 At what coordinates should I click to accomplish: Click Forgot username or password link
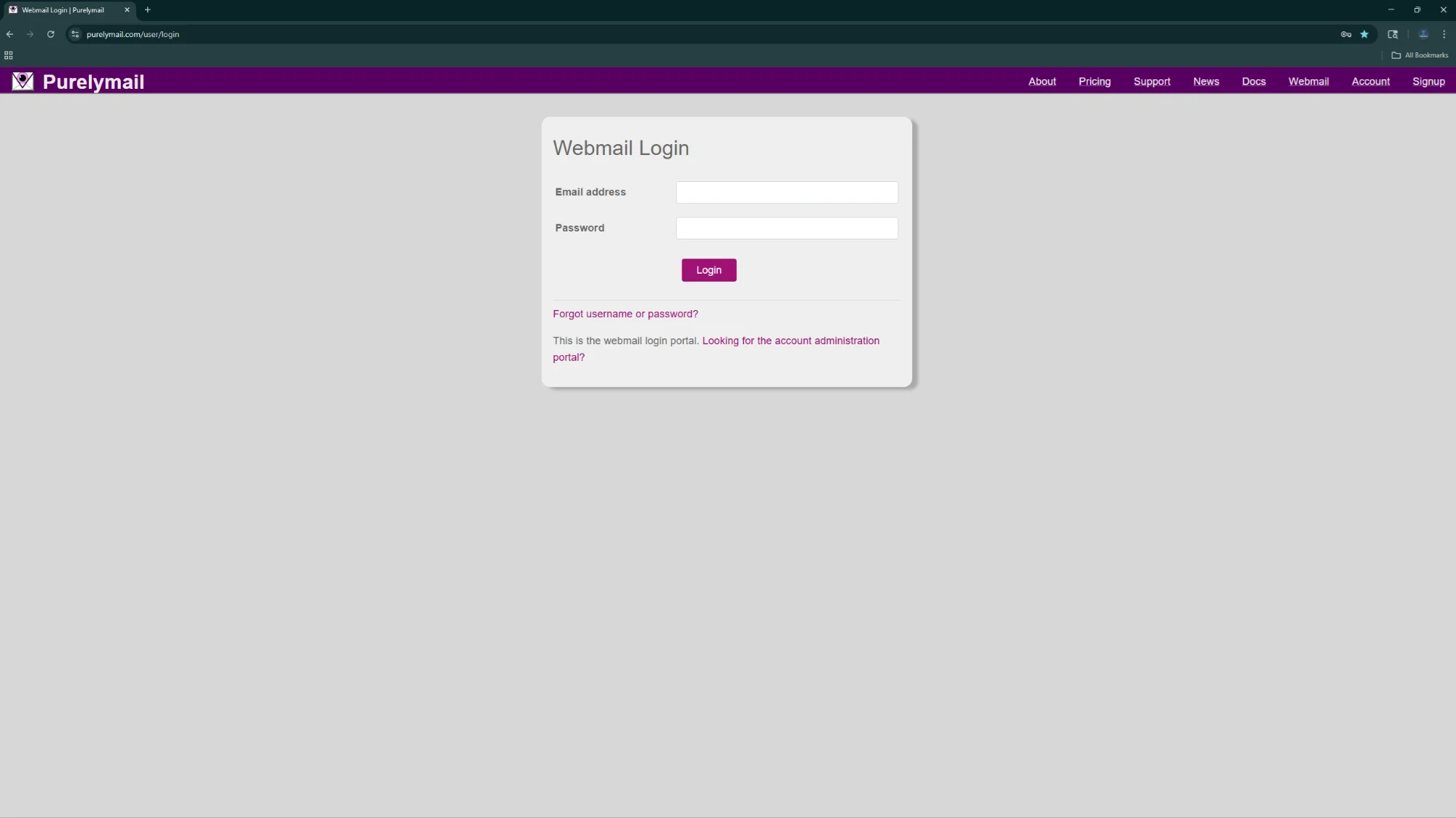pyautogui.click(x=625, y=314)
